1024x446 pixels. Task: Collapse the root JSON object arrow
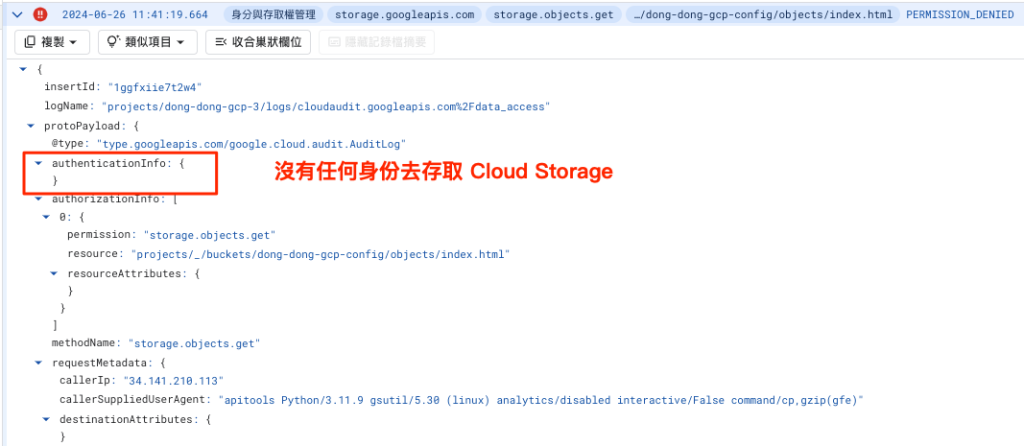(x=22, y=69)
